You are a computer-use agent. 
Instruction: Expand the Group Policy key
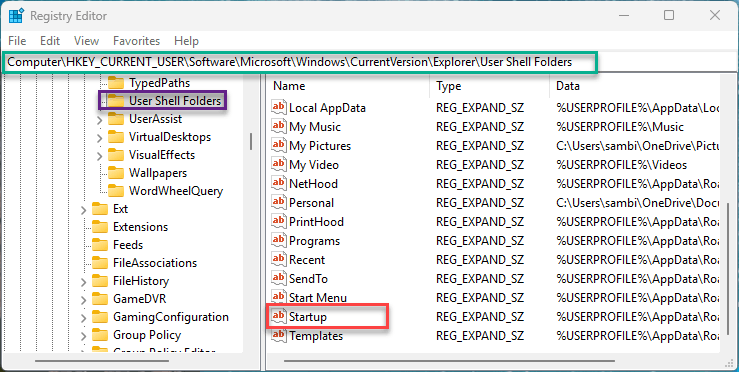tap(83, 336)
